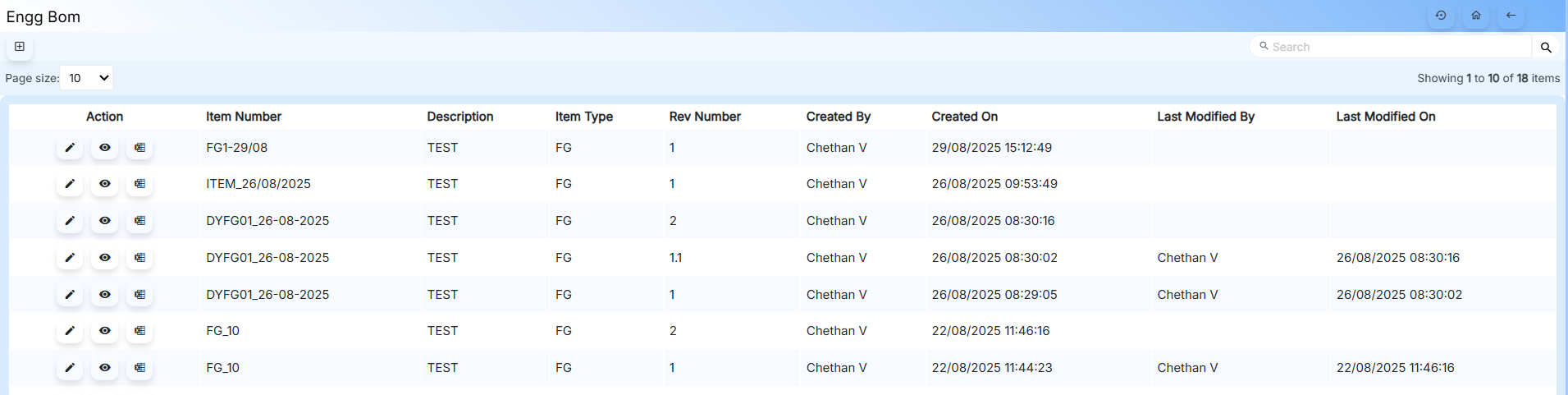The image size is (1568, 395).
Task: Open the Page size dropdown
Action: click(x=86, y=78)
